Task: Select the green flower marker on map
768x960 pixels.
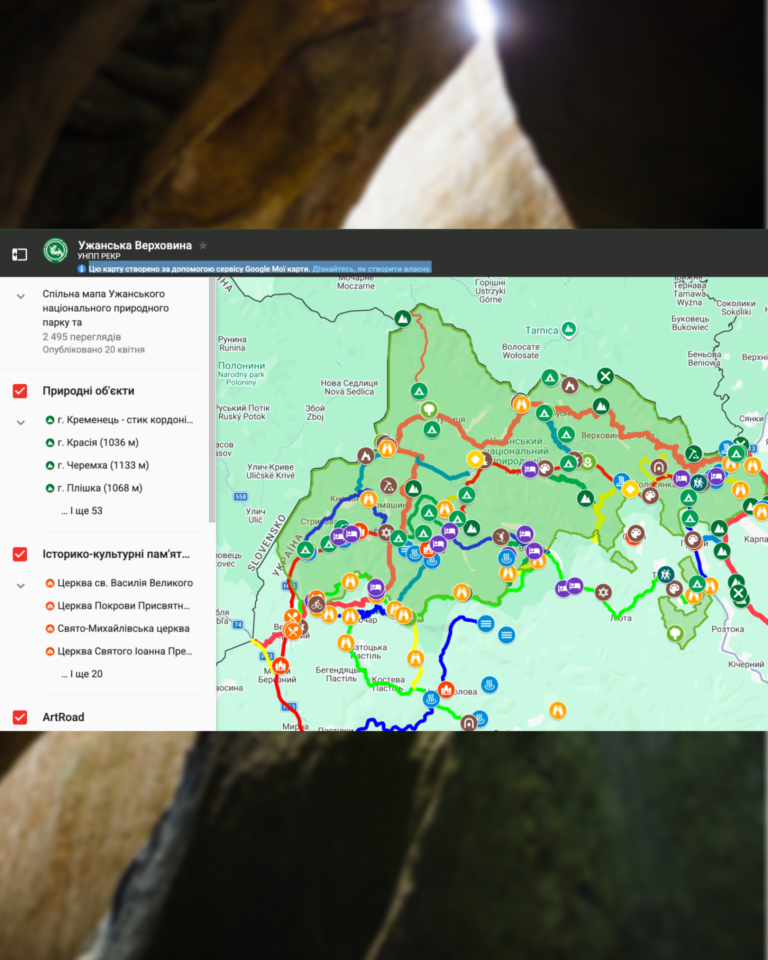Action: point(588,461)
